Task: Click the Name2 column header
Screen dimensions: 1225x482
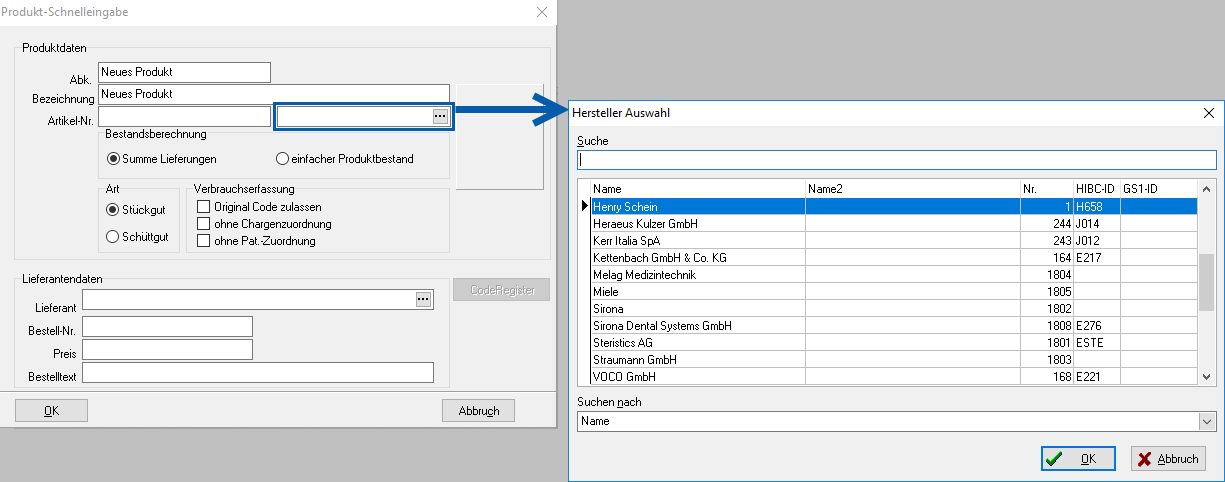Action: point(913,189)
